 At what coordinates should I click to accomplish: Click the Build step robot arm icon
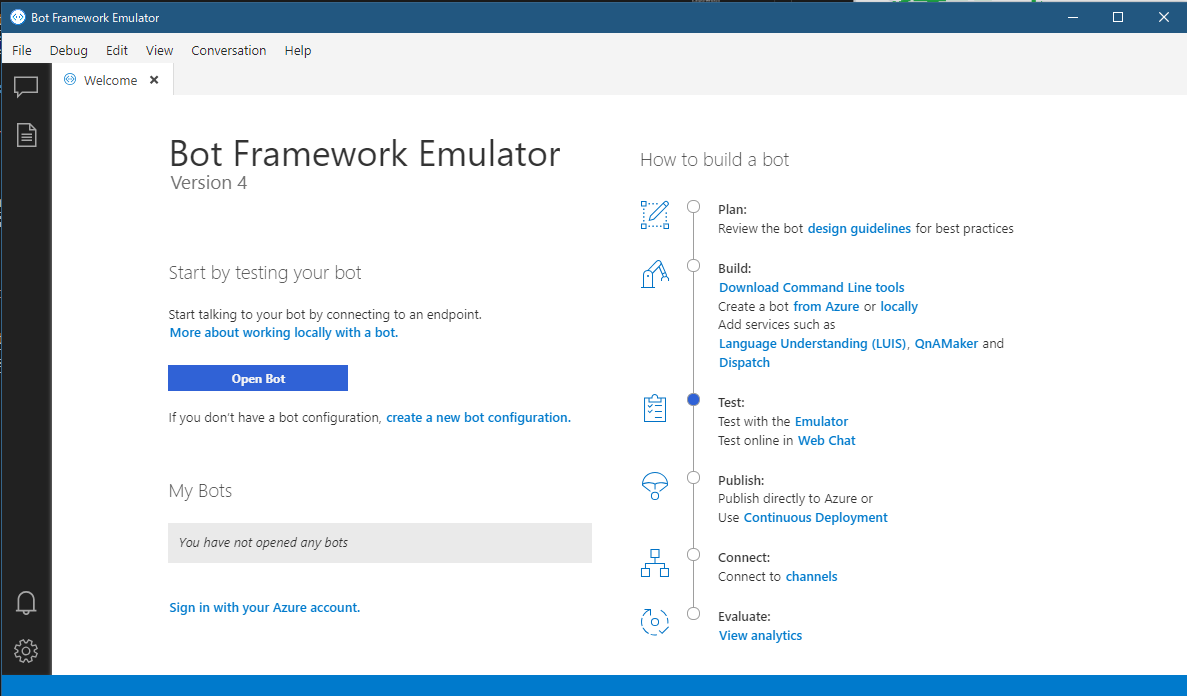click(655, 274)
